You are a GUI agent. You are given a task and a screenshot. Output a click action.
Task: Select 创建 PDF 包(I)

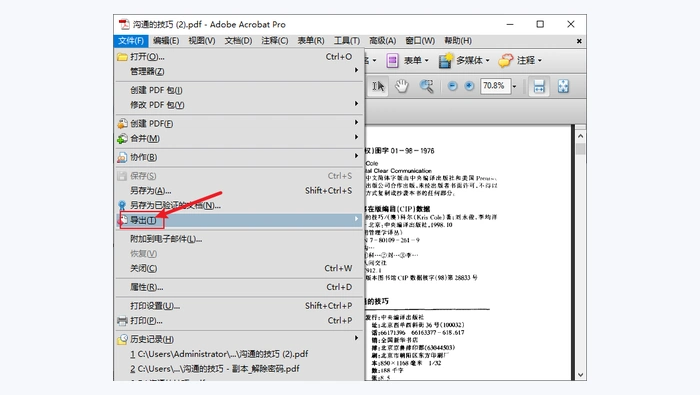click(239, 90)
